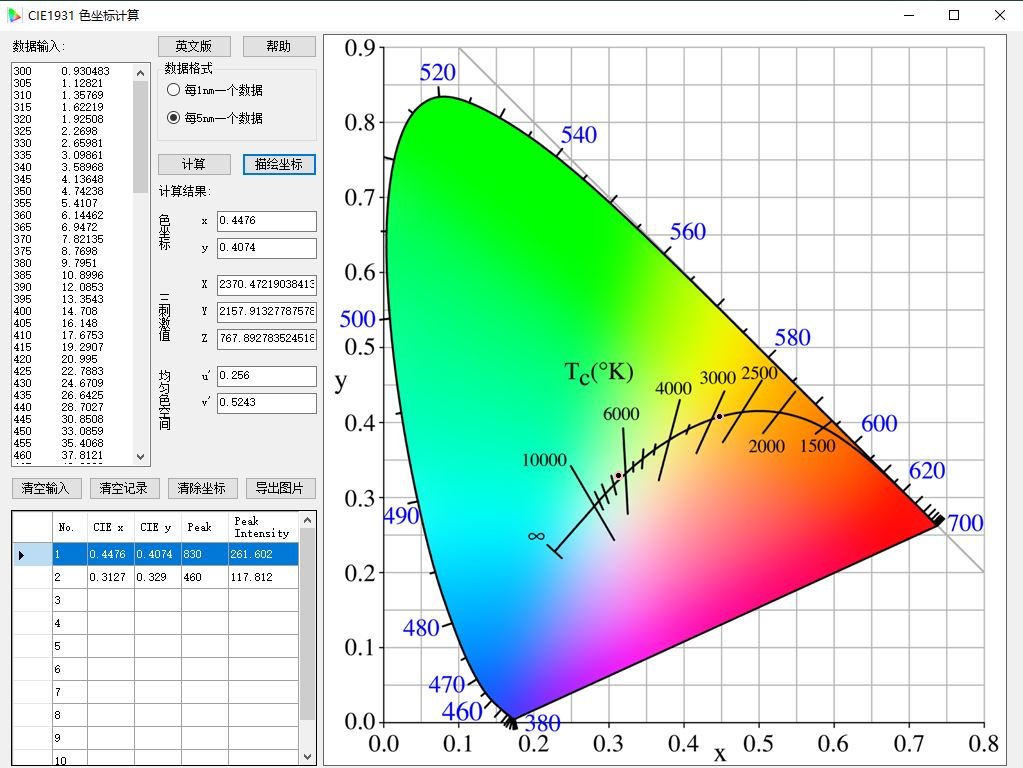Click the results table scroll-down arrow
This screenshot has width=1023, height=768.
click(x=307, y=757)
